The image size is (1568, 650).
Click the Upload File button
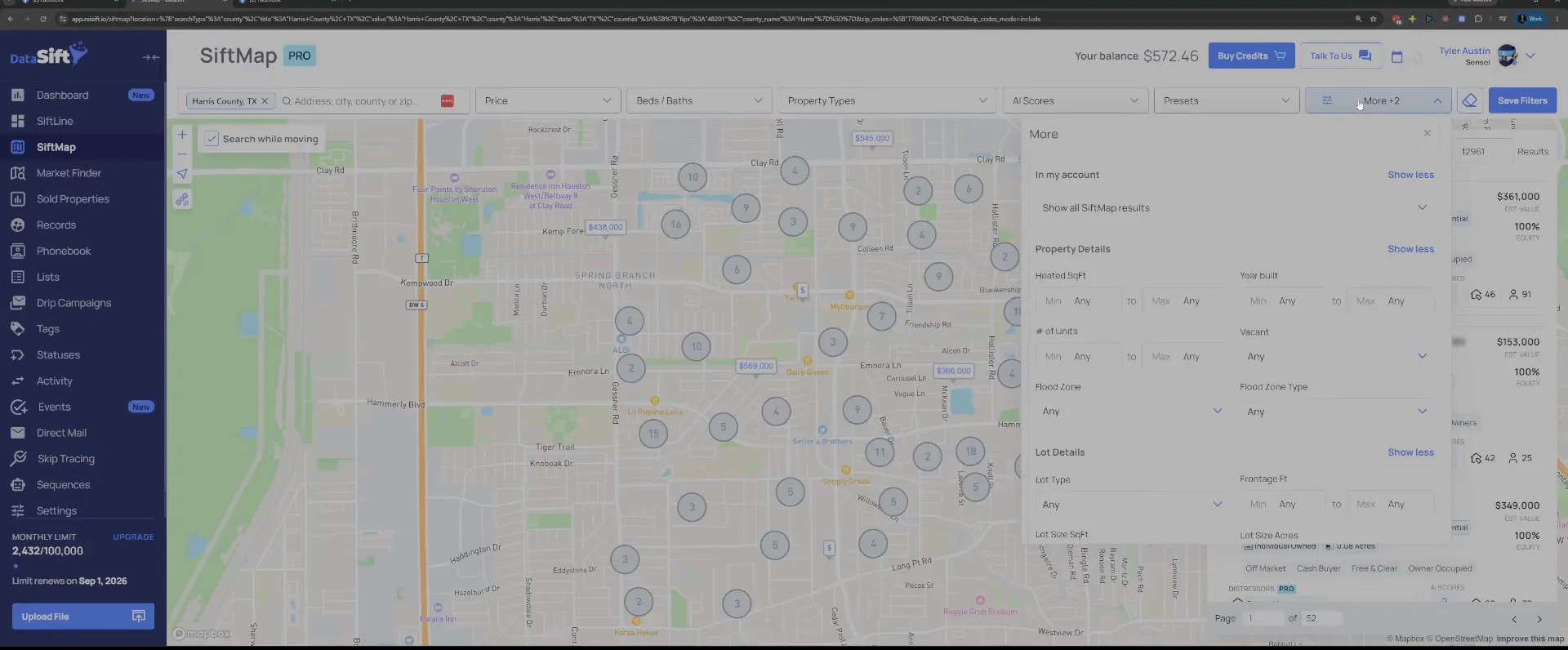click(82, 617)
